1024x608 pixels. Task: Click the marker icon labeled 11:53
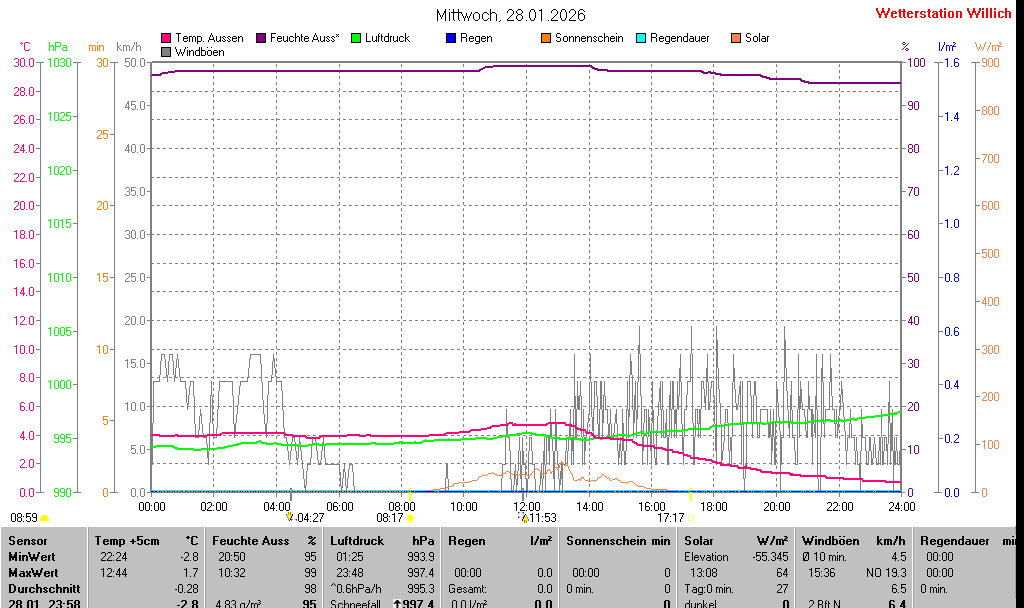[x=524, y=517]
